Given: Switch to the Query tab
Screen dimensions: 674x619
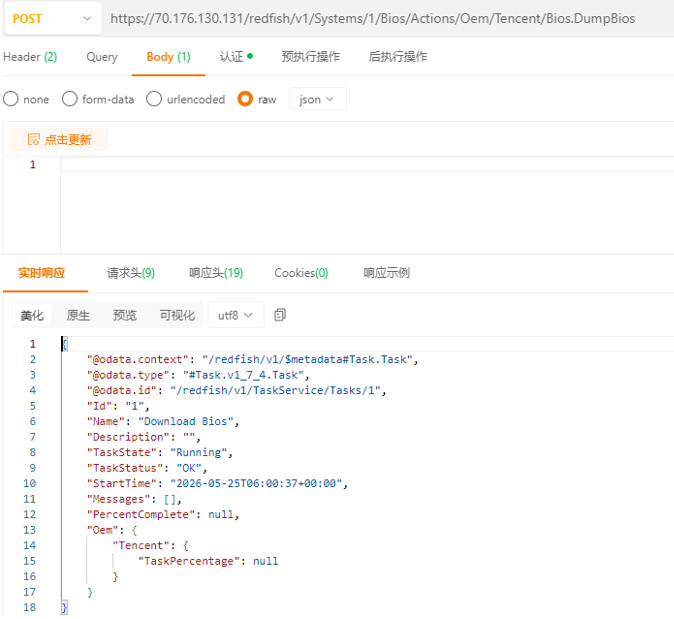Looking at the screenshot, I should (102, 57).
